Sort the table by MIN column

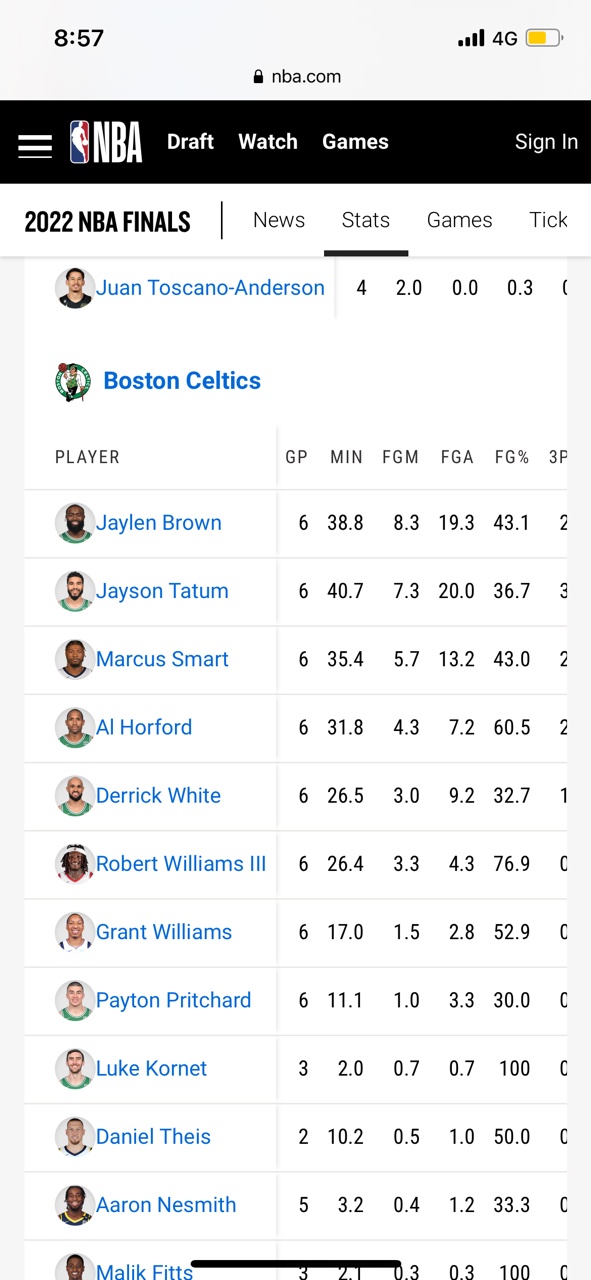coord(346,457)
